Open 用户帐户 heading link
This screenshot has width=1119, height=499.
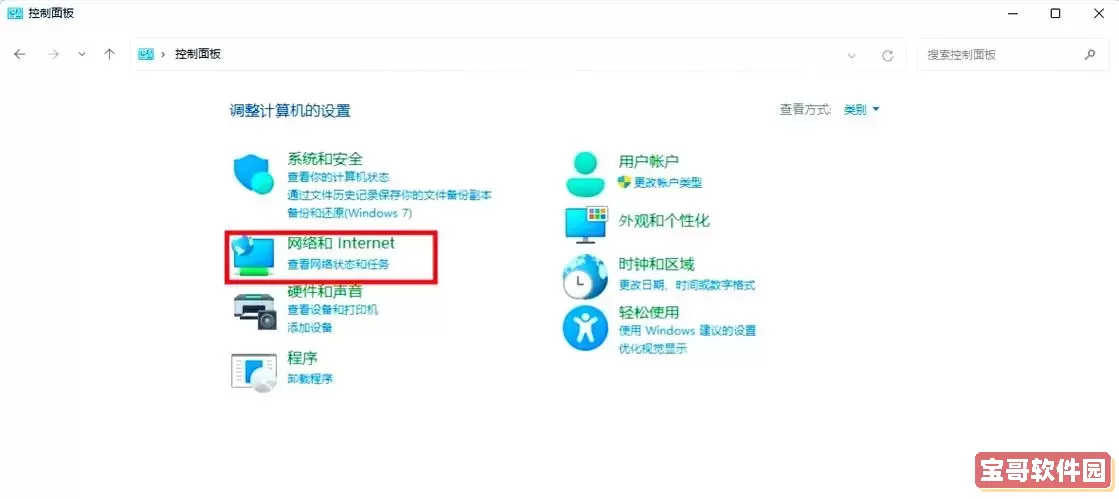click(649, 162)
